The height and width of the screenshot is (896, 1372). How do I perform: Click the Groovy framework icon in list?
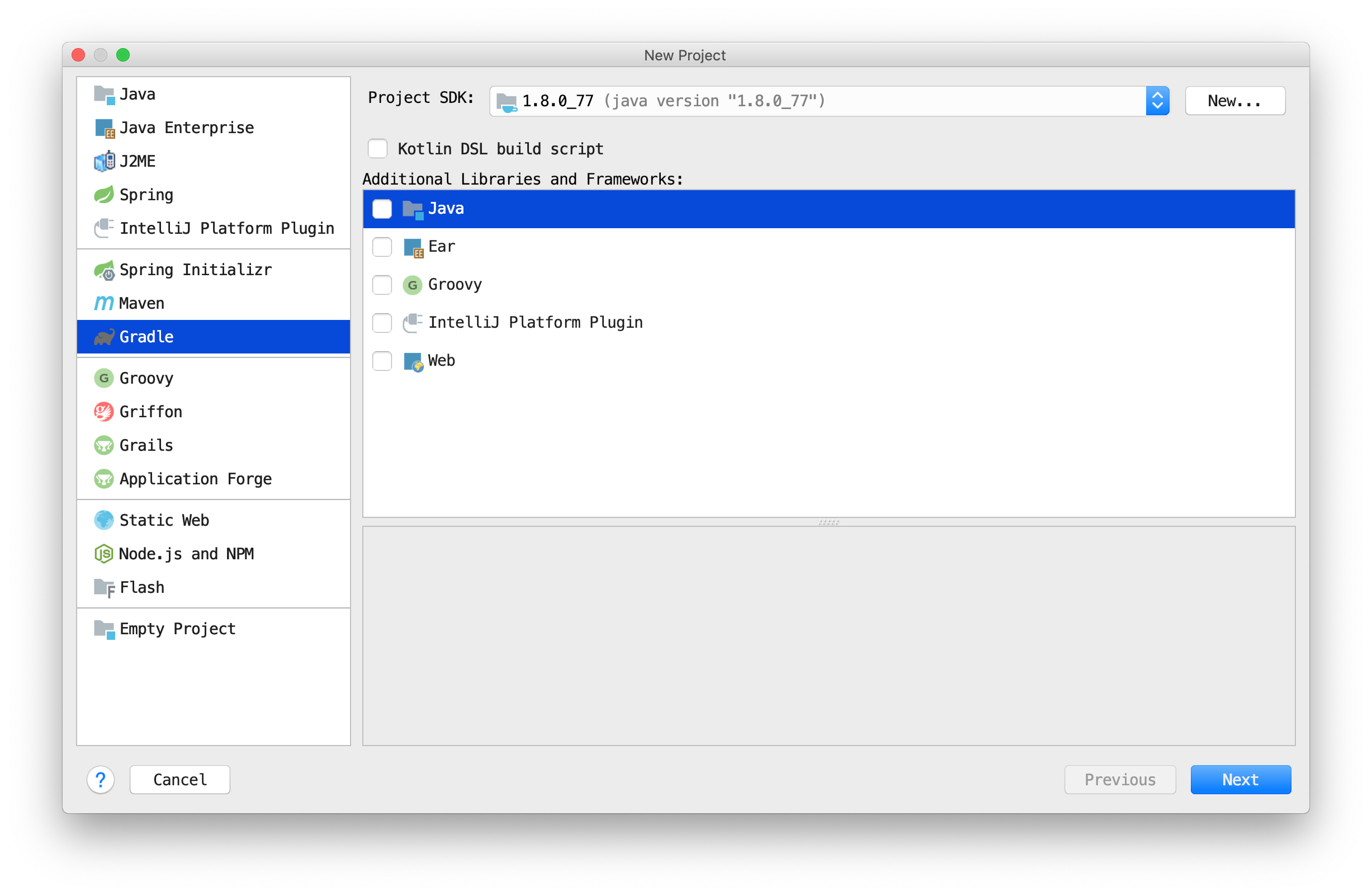[x=413, y=285]
